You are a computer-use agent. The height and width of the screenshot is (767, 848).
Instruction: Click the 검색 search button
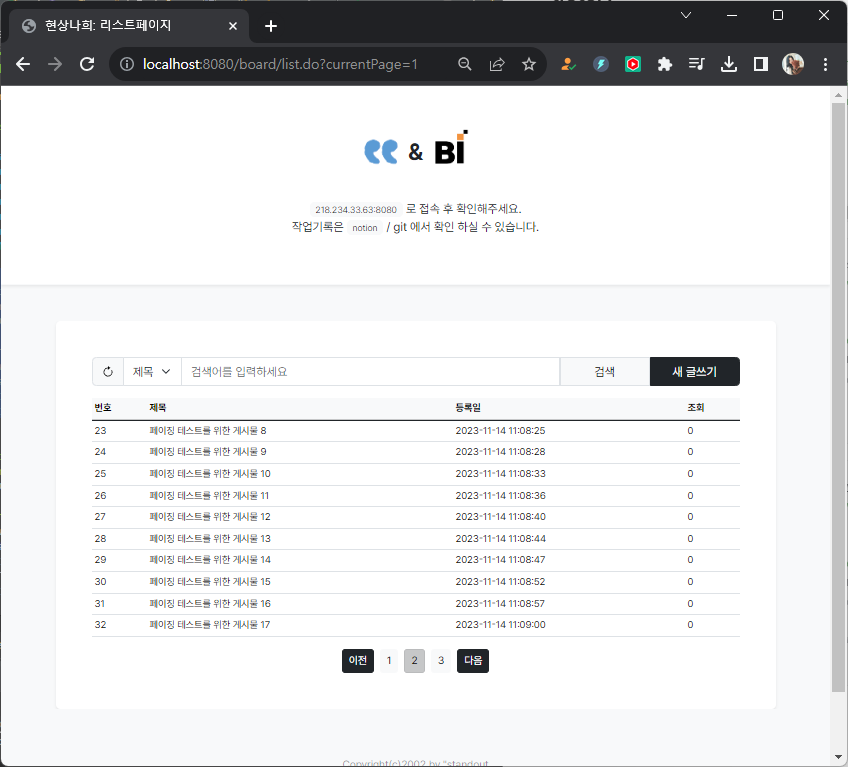click(605, 372)
